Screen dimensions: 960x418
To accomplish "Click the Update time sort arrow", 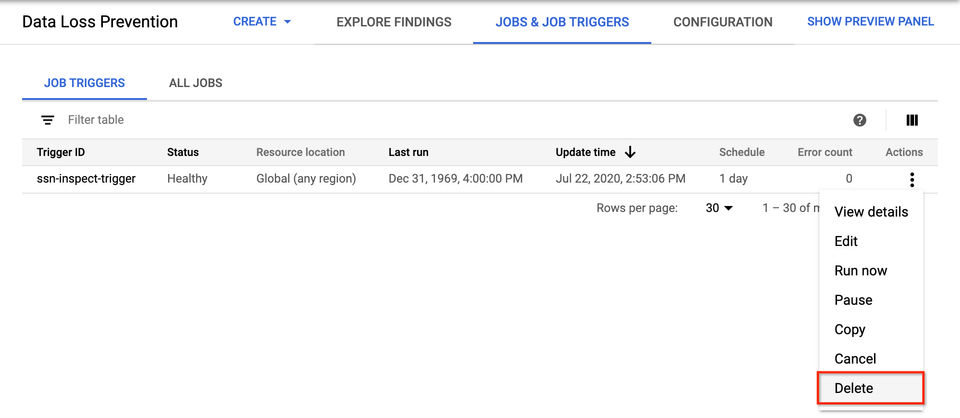I will pos(630,152).
